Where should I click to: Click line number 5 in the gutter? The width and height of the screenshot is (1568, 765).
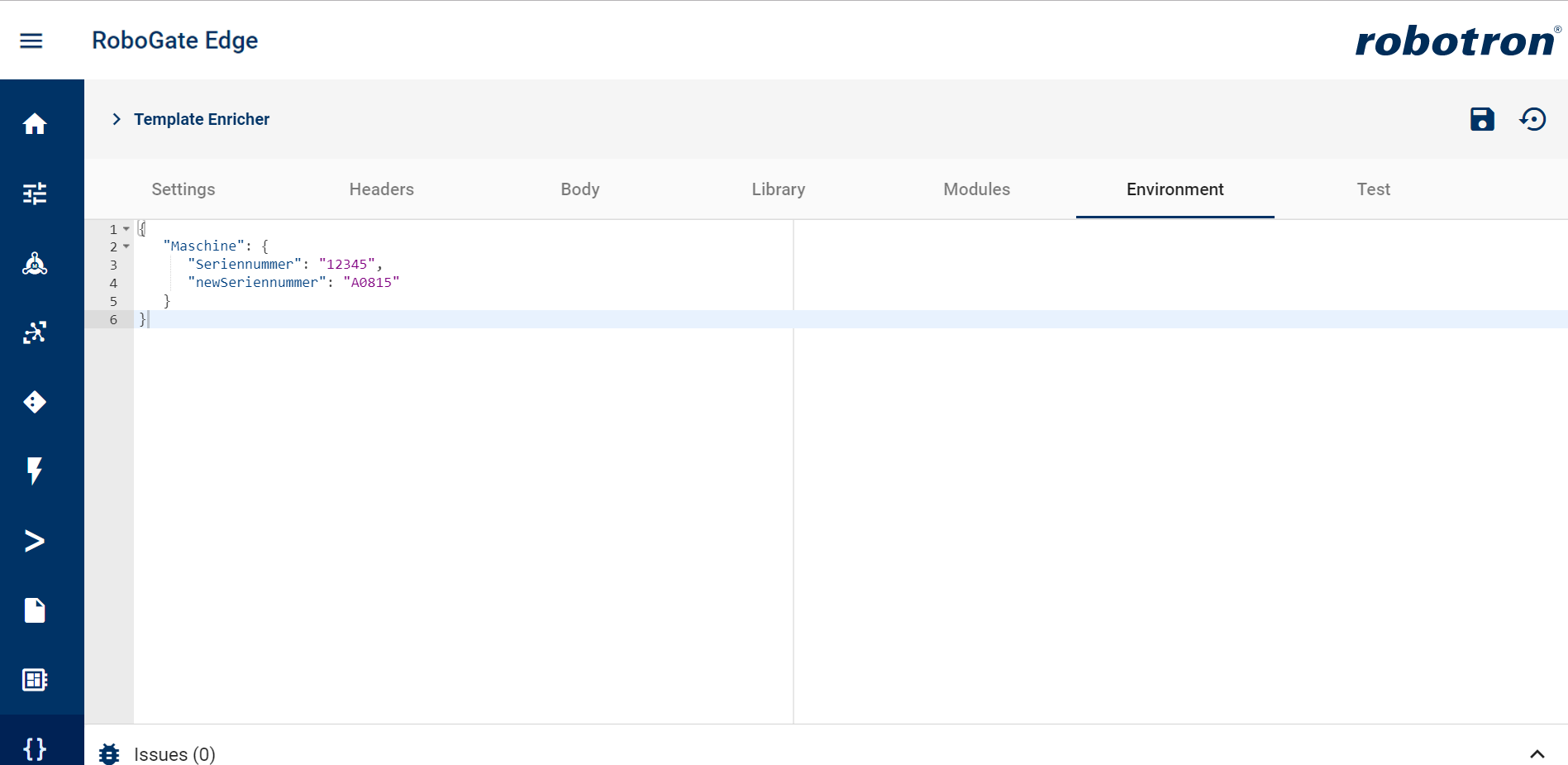point(114,302)
